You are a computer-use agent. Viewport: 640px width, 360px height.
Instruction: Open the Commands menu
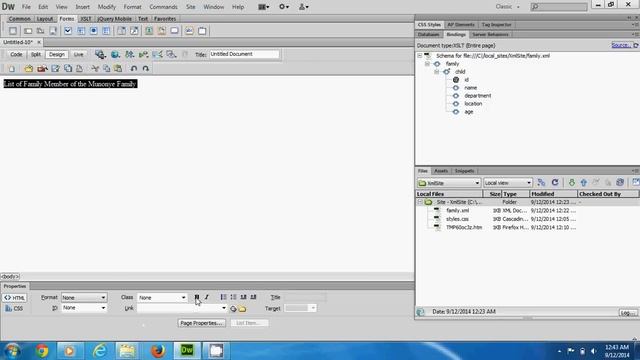pyautogui.click(x=163, y=7)
